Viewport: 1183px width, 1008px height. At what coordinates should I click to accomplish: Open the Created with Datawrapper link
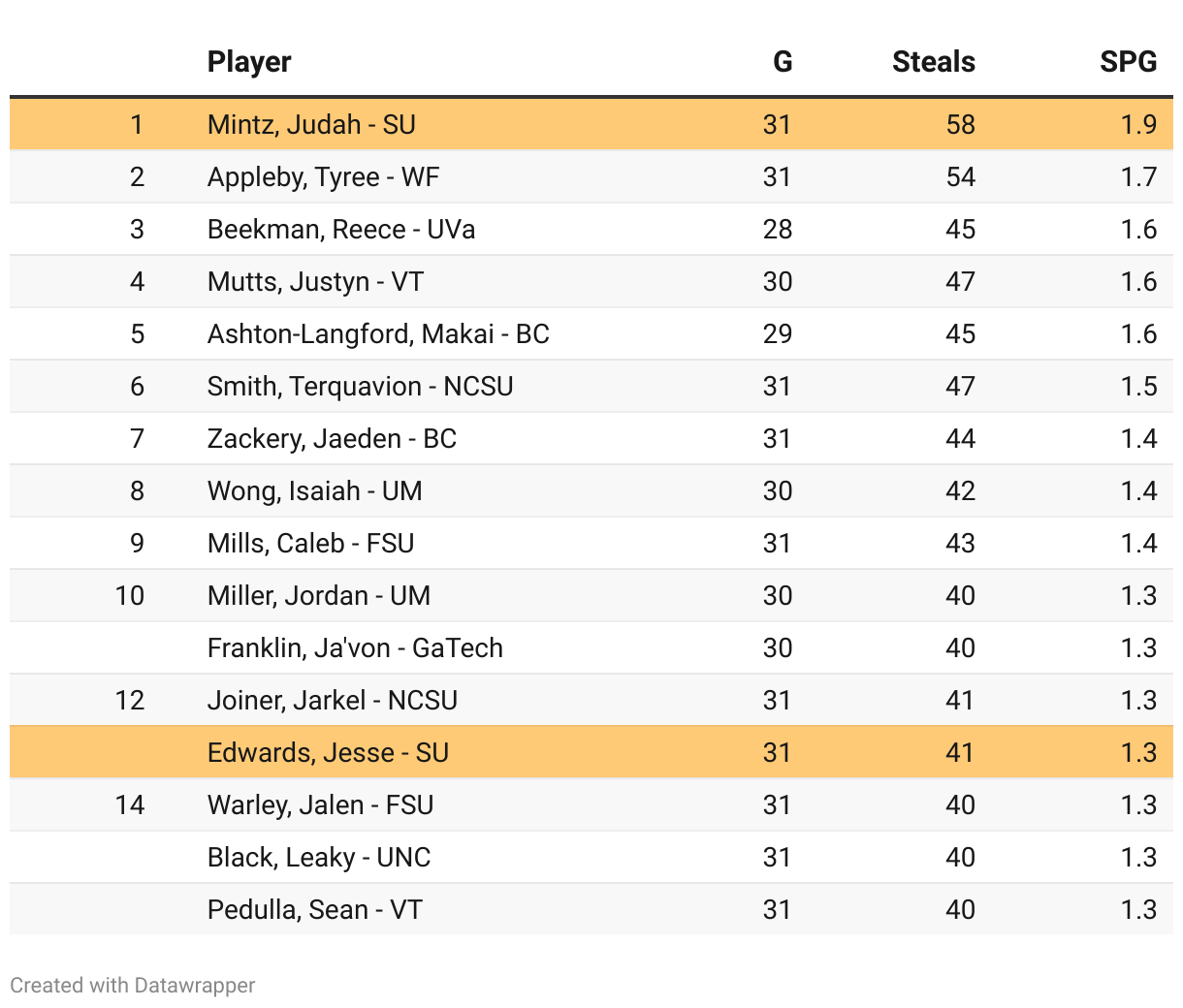(133, 985)
